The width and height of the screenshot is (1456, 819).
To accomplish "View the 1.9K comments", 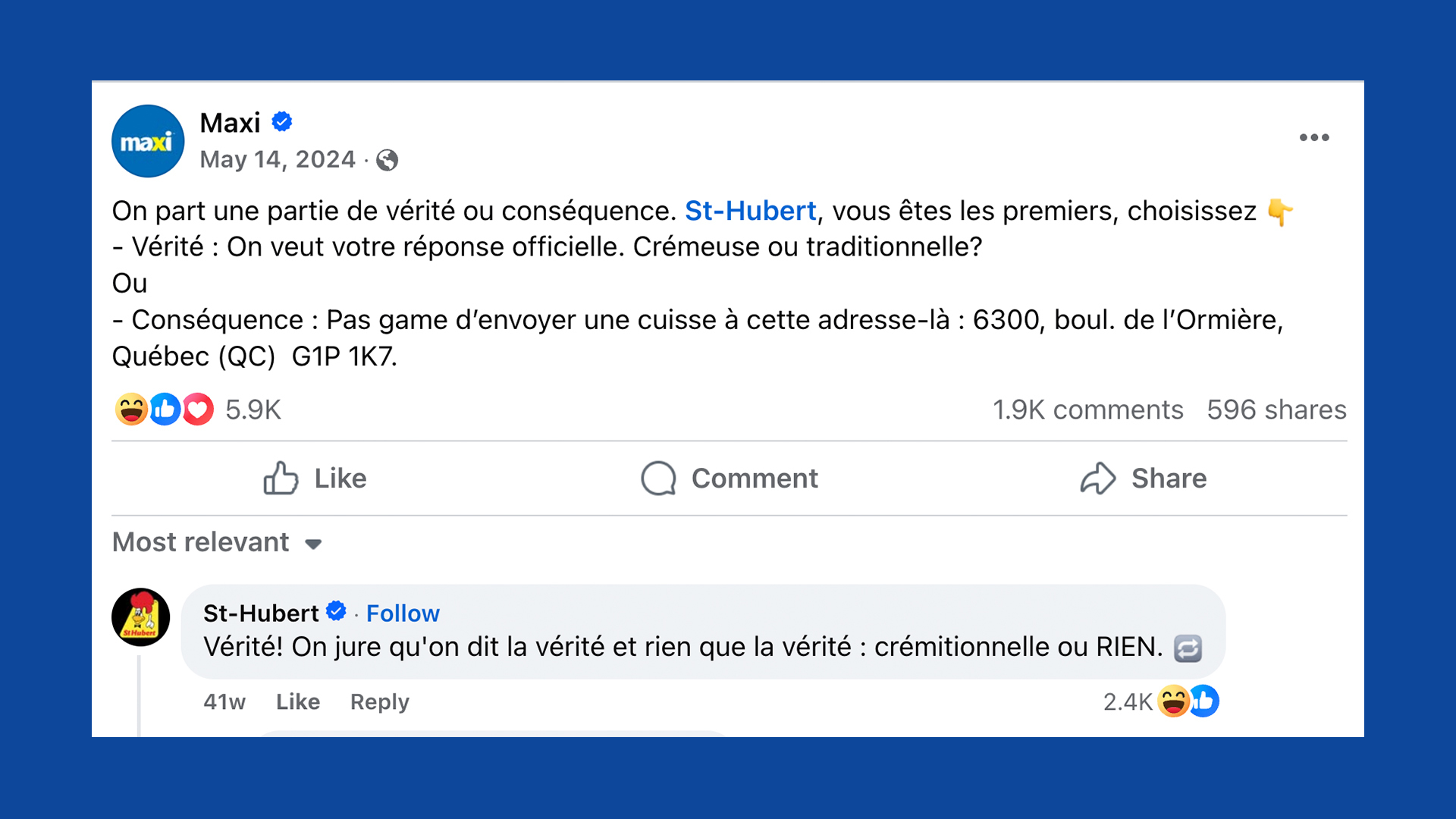I will point(1088,409).
